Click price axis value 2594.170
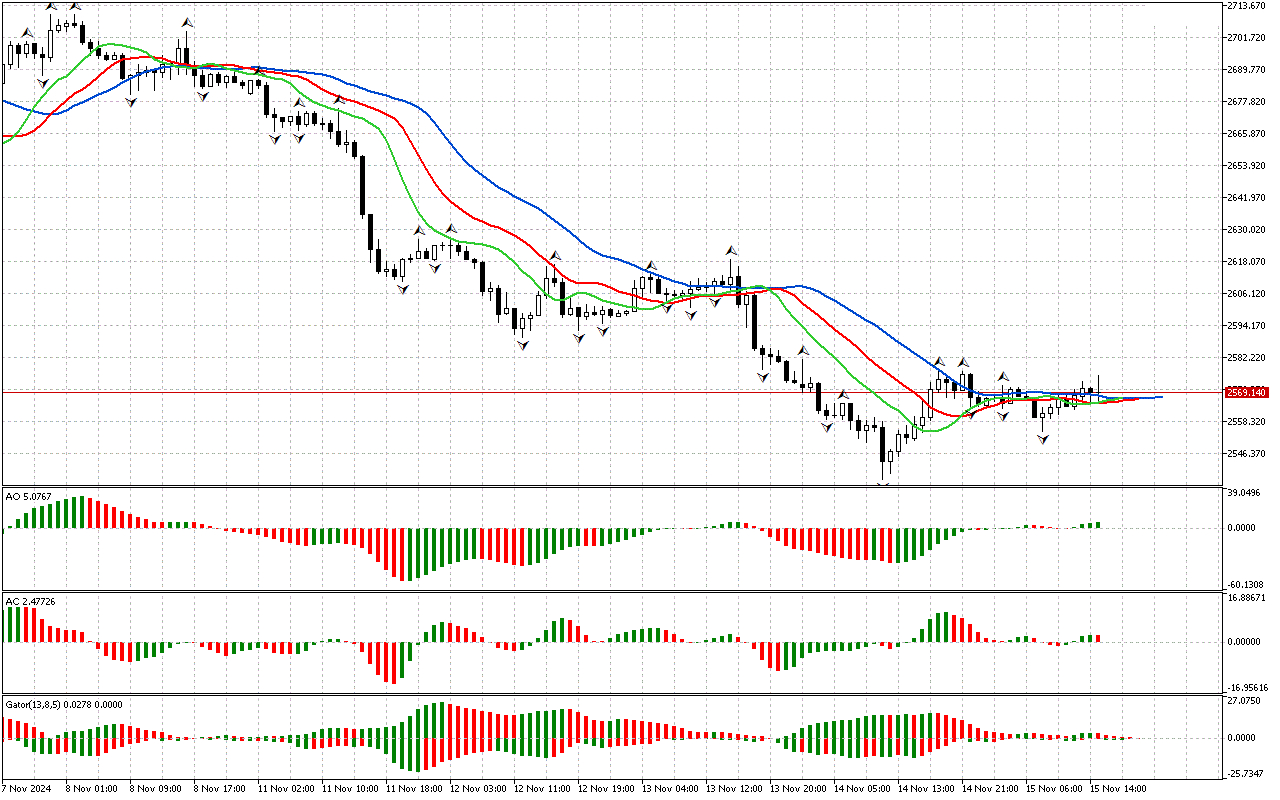This screenshot has width=1280, height=800. [1248, 326]
